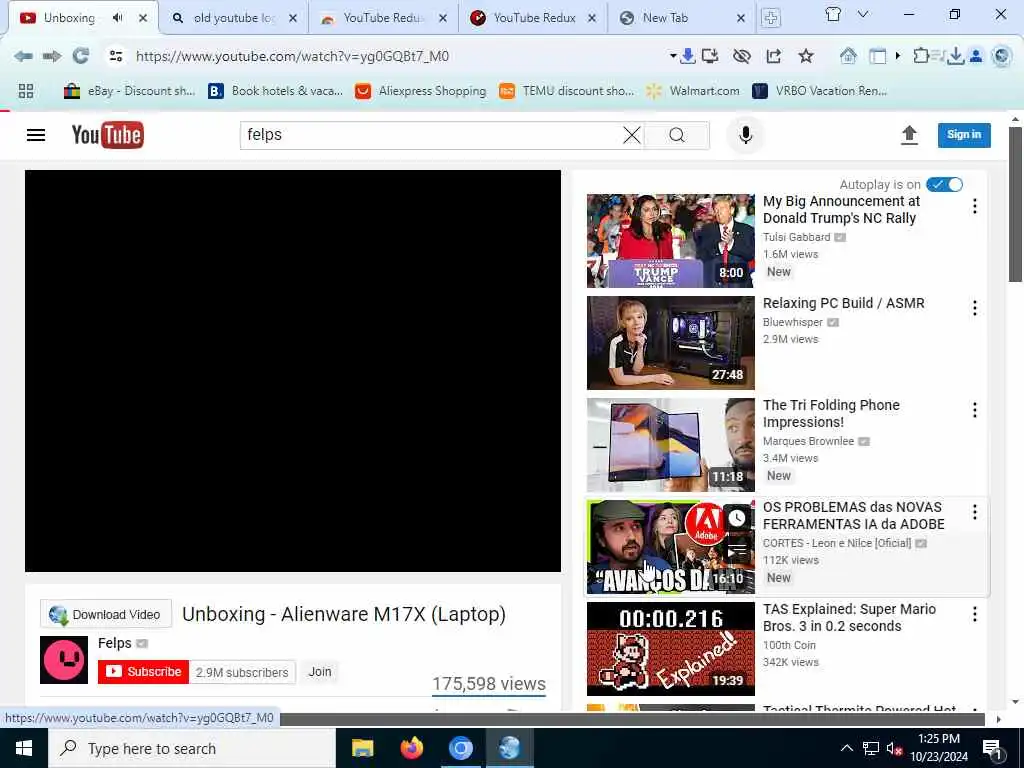The image size is (1024, 768).
Task: Open the eBay bookmark
Action: coord(129,91)
